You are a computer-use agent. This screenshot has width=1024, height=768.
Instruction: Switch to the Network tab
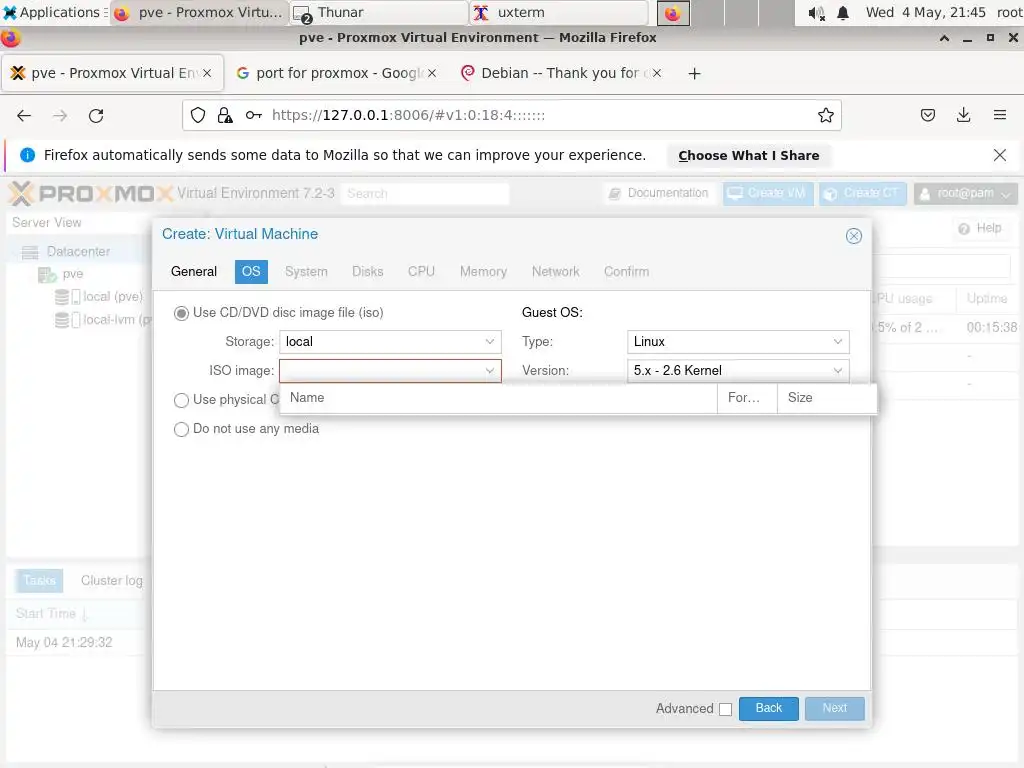pyautogui.click(x=555, y=272)
